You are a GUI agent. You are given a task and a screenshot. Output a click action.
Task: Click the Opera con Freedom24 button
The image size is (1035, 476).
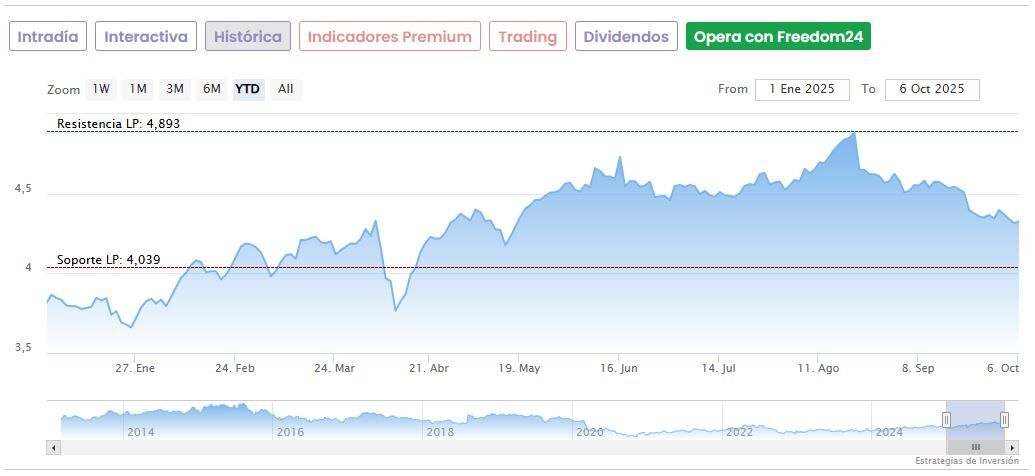778,37
